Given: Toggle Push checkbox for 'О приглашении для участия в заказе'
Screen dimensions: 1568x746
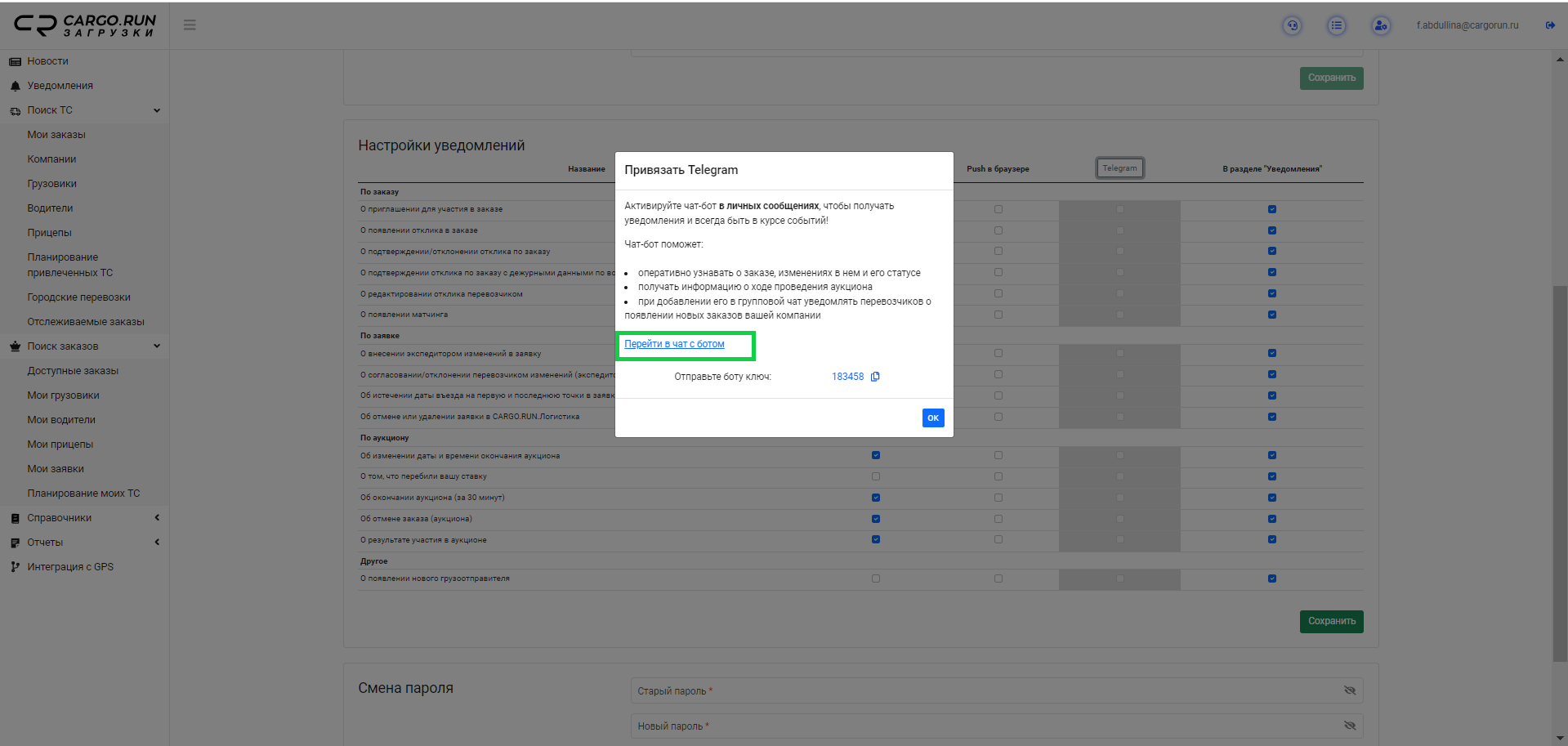Looking at the screenshot, I should pyautogui.click(x=998, y=209).
